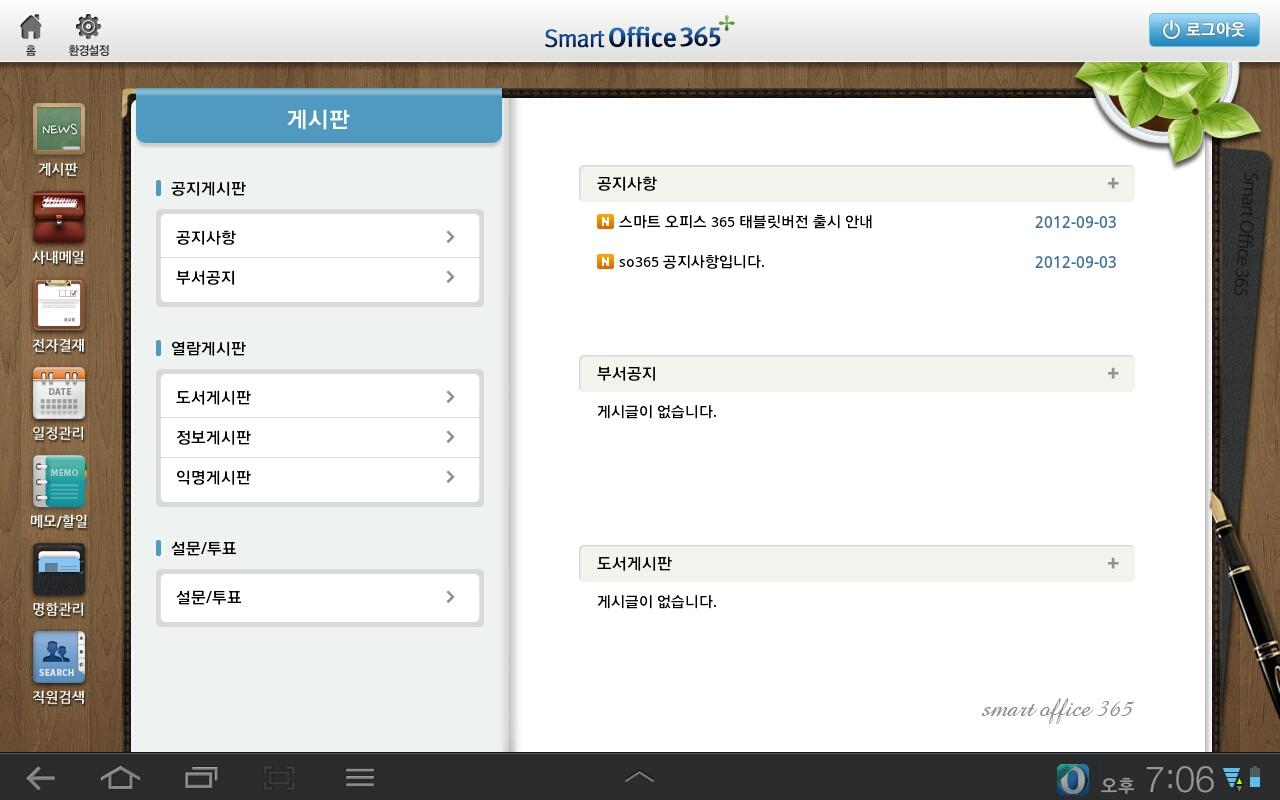
Task: Open 메모/할일 memo notebook icon
Action: 59,482
